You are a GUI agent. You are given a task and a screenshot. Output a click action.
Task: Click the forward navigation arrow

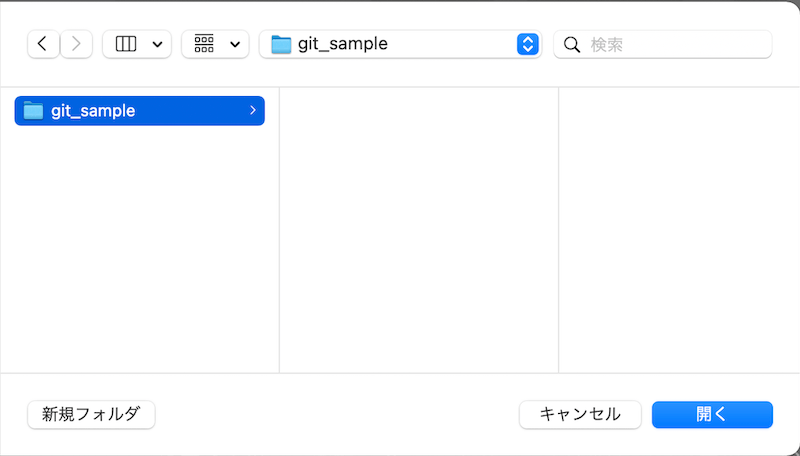pyautogui.click(x=76, y=44)
